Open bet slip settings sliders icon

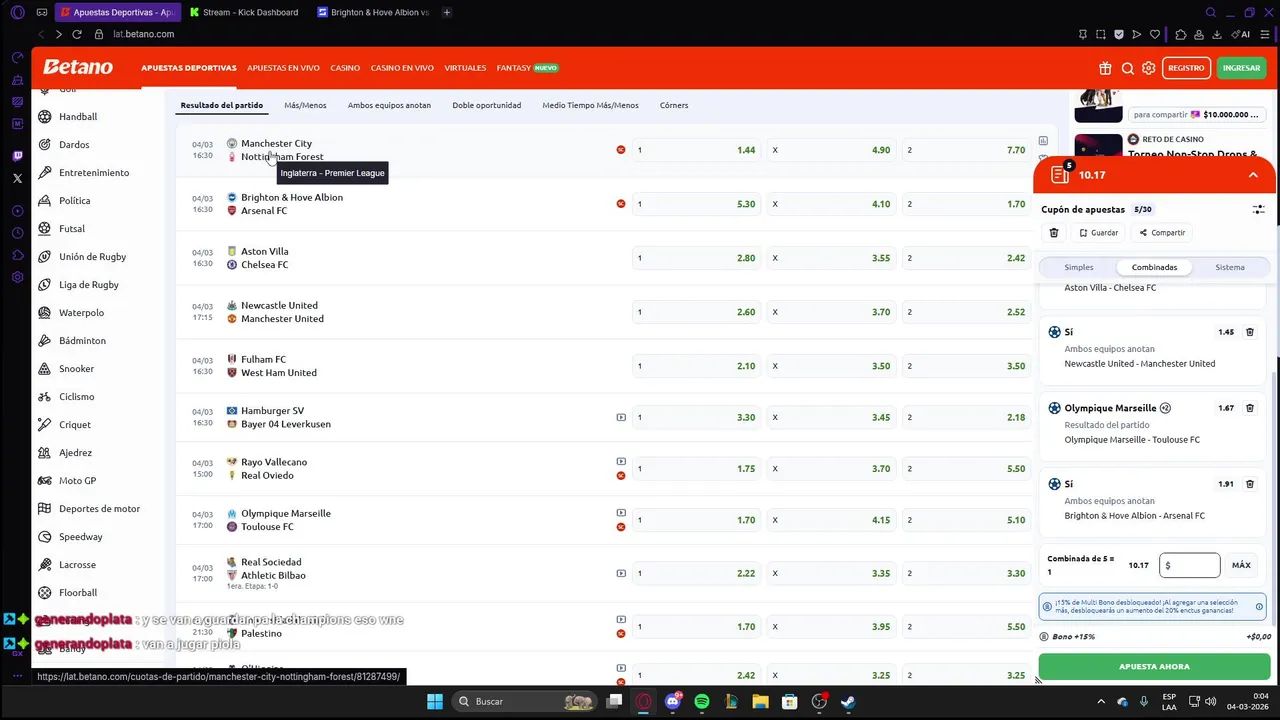point(1259,210)
